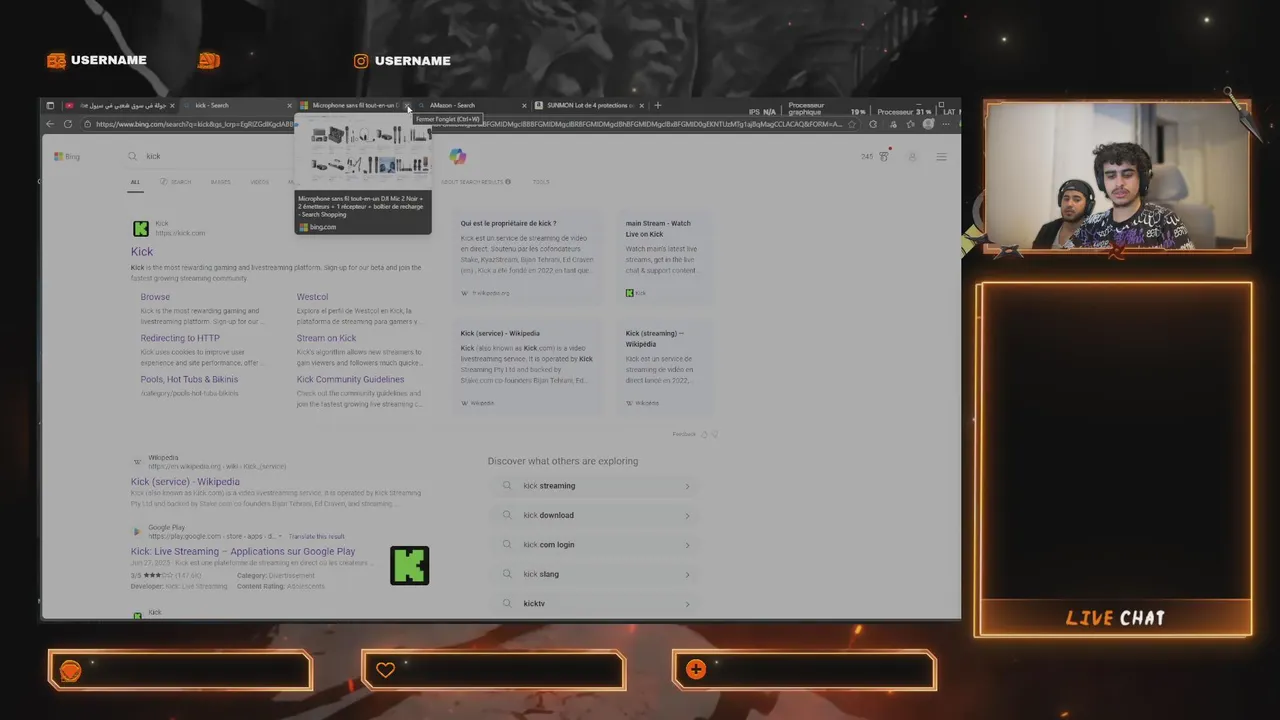Click the browser back arrow
Screen dimensions: 1280x720
point(50,124)
